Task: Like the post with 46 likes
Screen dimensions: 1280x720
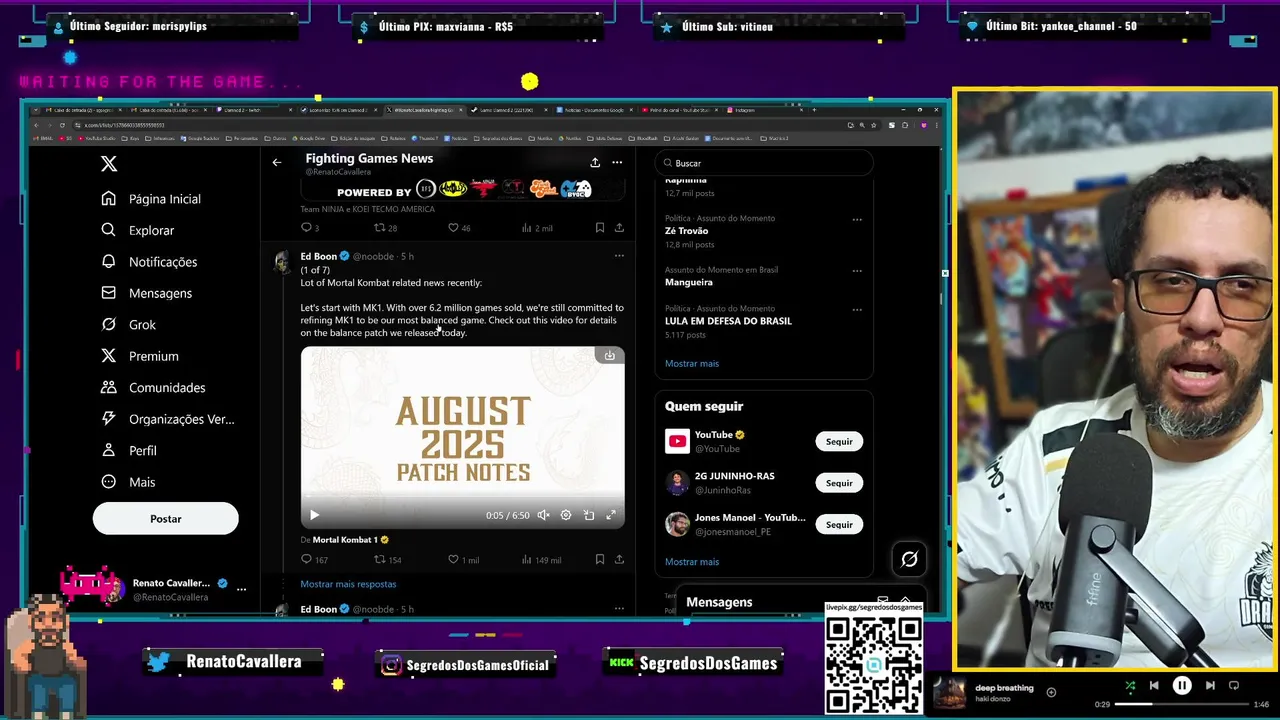Action: (x=459, y=228)
